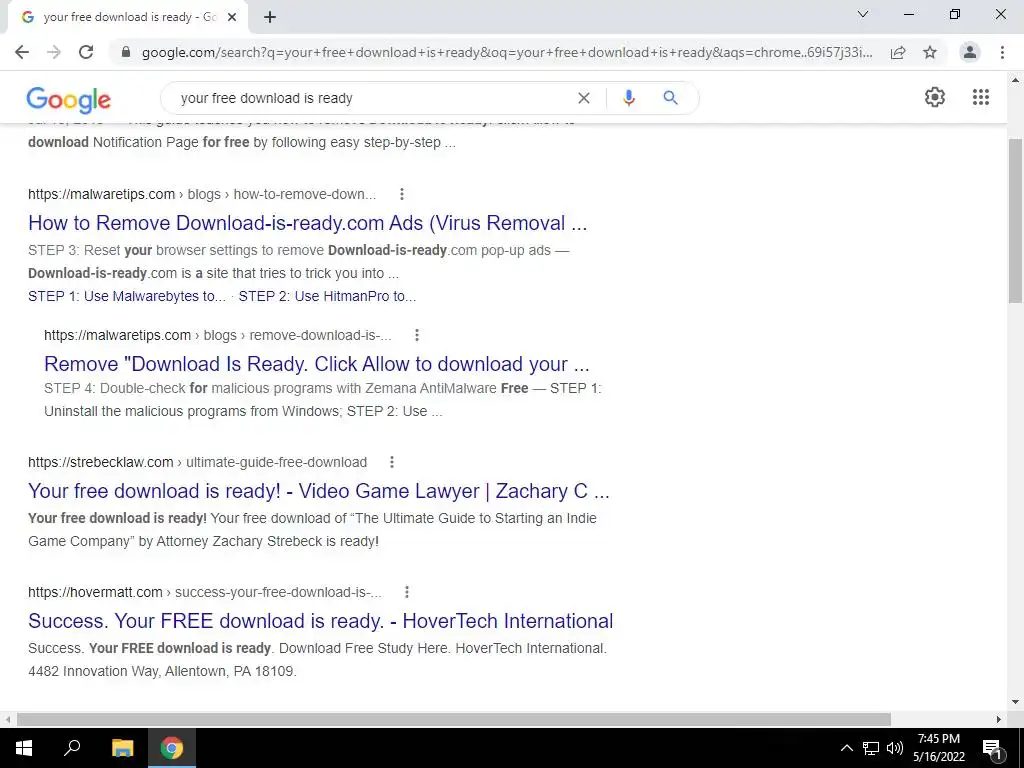Screen dimensions: 1024x768
Task: Open the Chrome profile avatar menu
Action: pyautogui.click(x=970, y=52)
